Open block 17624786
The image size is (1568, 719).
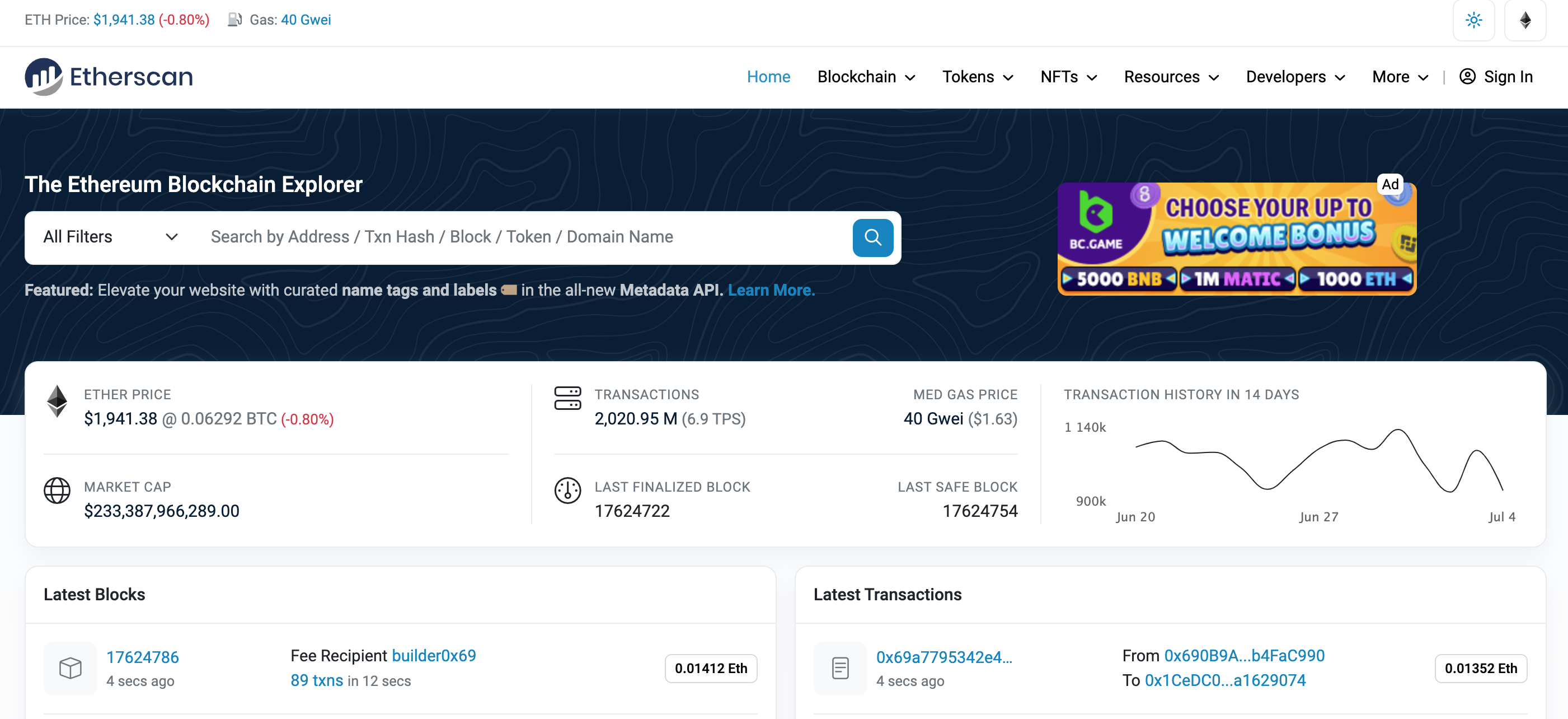pos(143,657)
